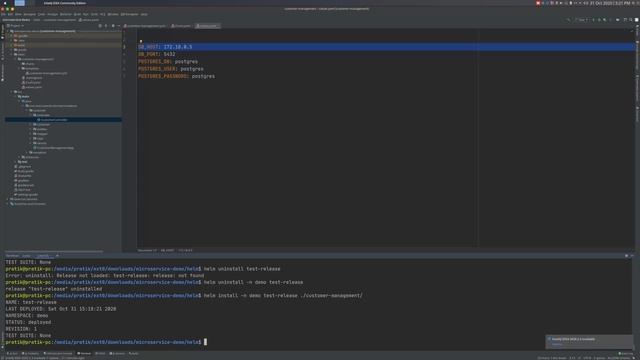Open the Project view dropdown

[x=16, y=26]
